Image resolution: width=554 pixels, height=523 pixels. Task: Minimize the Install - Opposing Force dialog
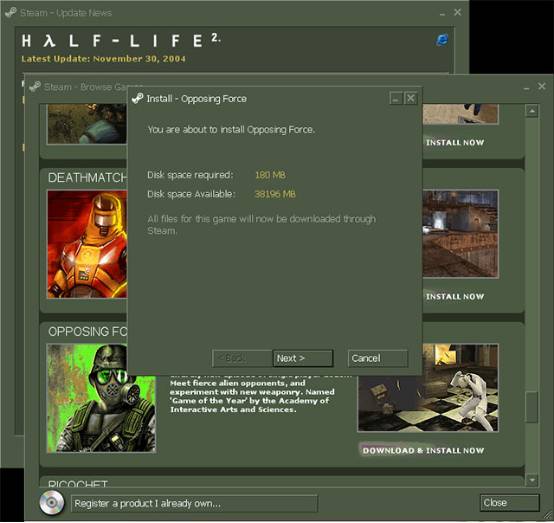(x=396, y=98)
